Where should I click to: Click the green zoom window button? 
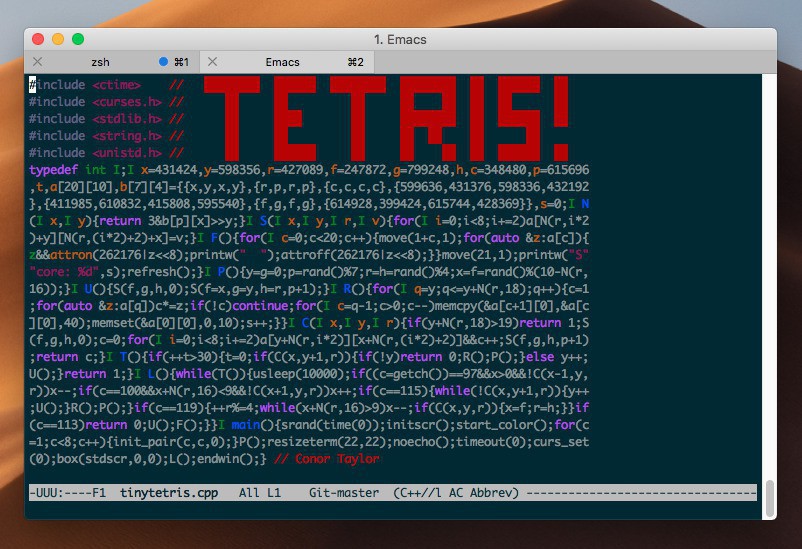point(78,39)
